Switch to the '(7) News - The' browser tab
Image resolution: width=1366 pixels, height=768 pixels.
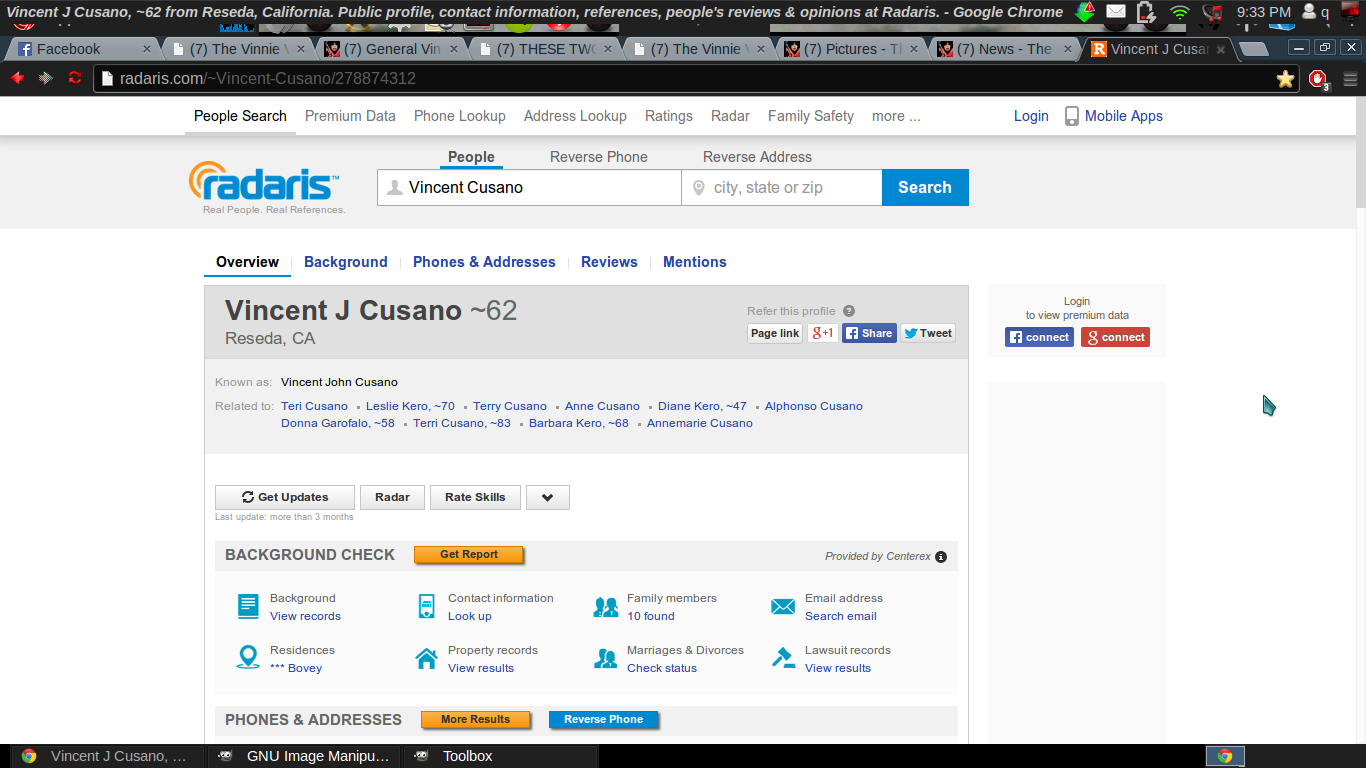(x=1006, y=49)
